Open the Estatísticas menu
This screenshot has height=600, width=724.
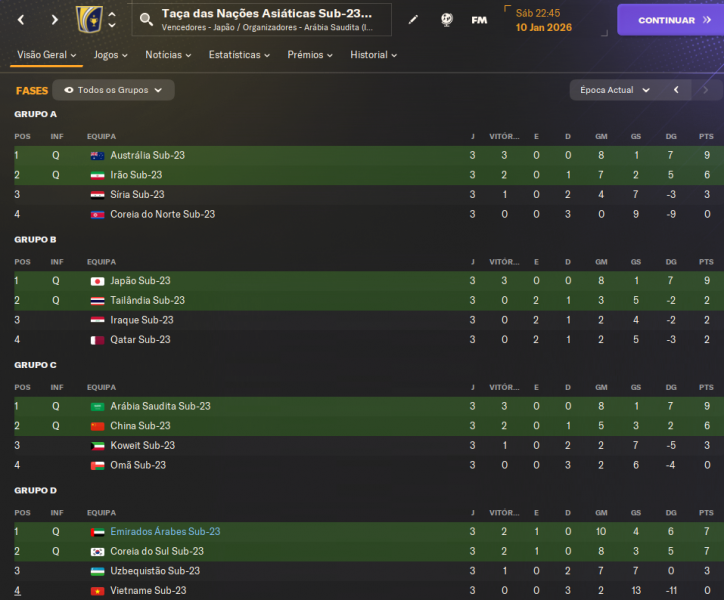[240, 55]
